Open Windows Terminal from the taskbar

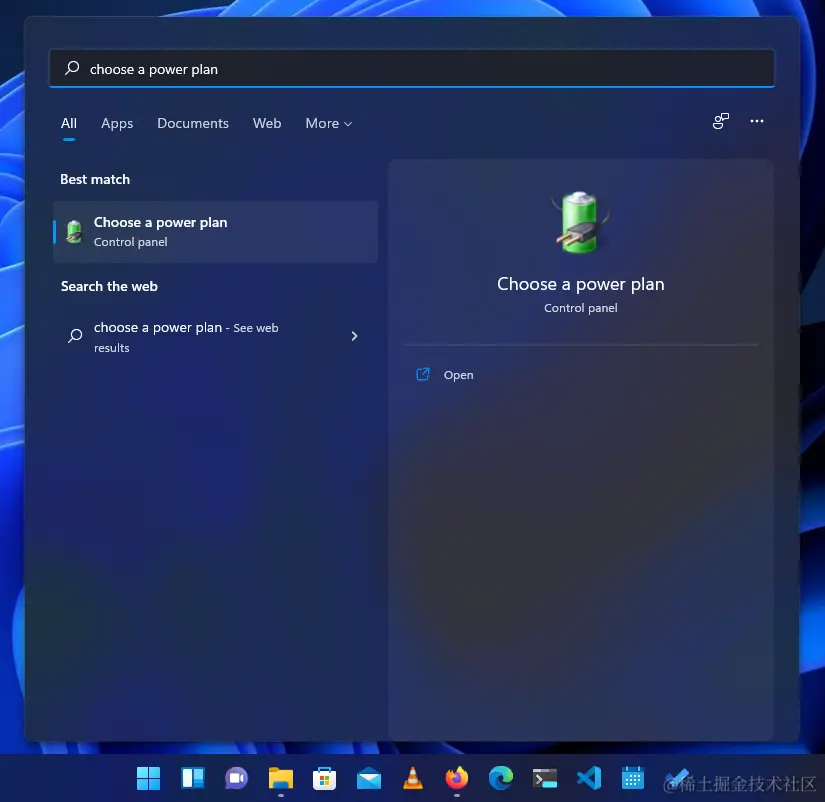[x=545, y=778]
